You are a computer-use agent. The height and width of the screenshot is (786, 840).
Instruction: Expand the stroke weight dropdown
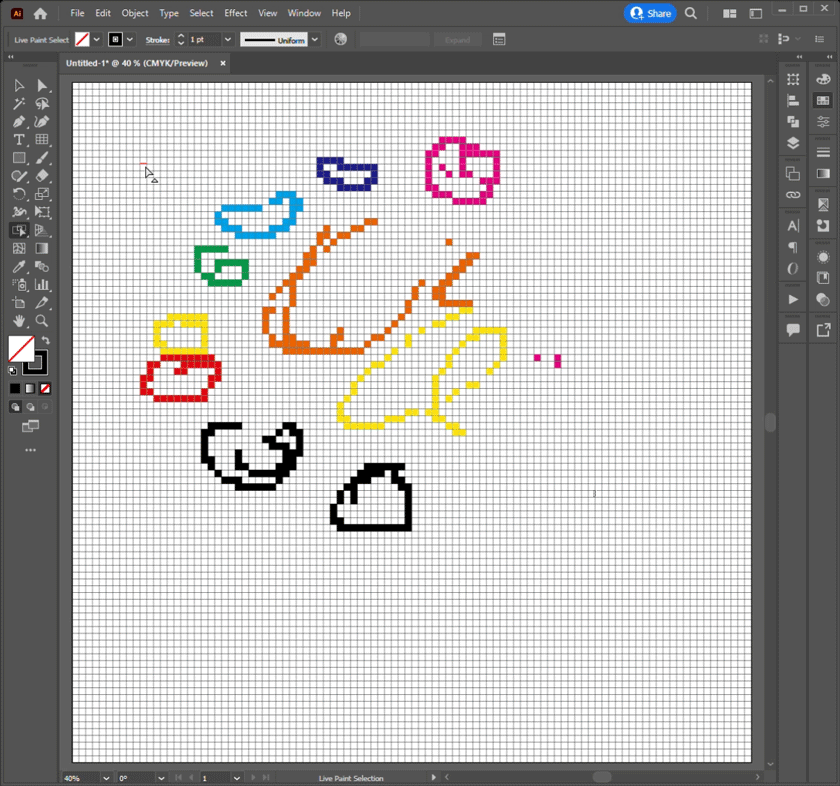point(228,40)
